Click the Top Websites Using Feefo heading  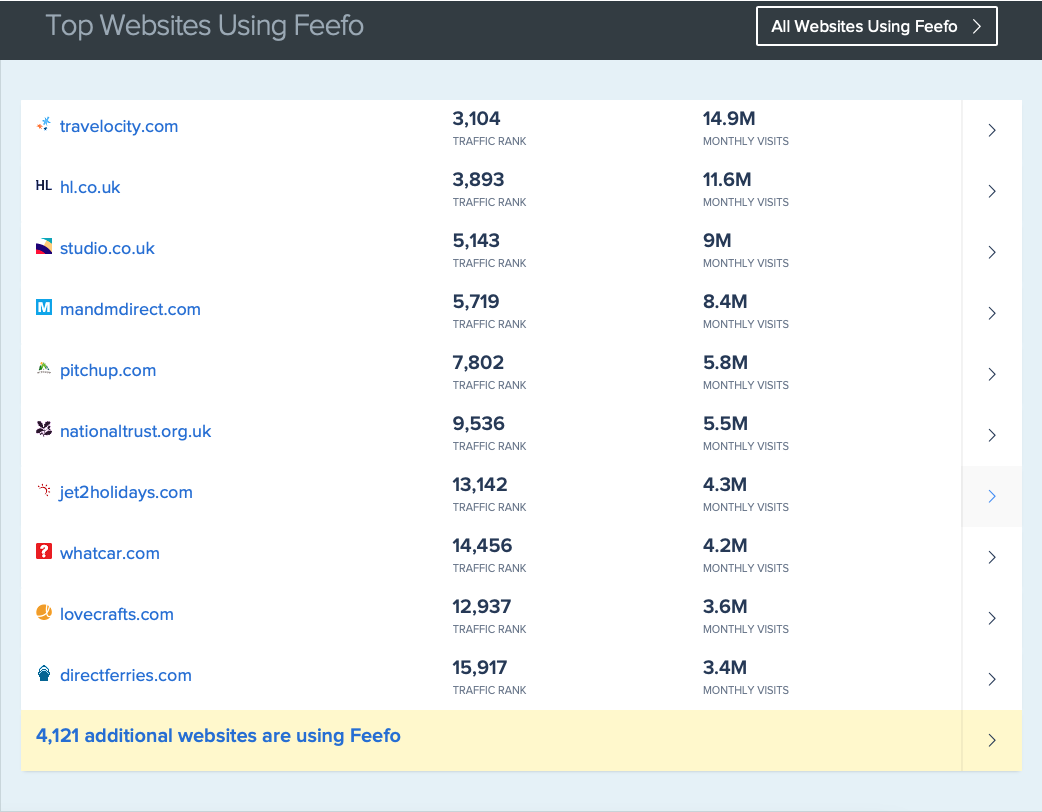pos(205,26)
